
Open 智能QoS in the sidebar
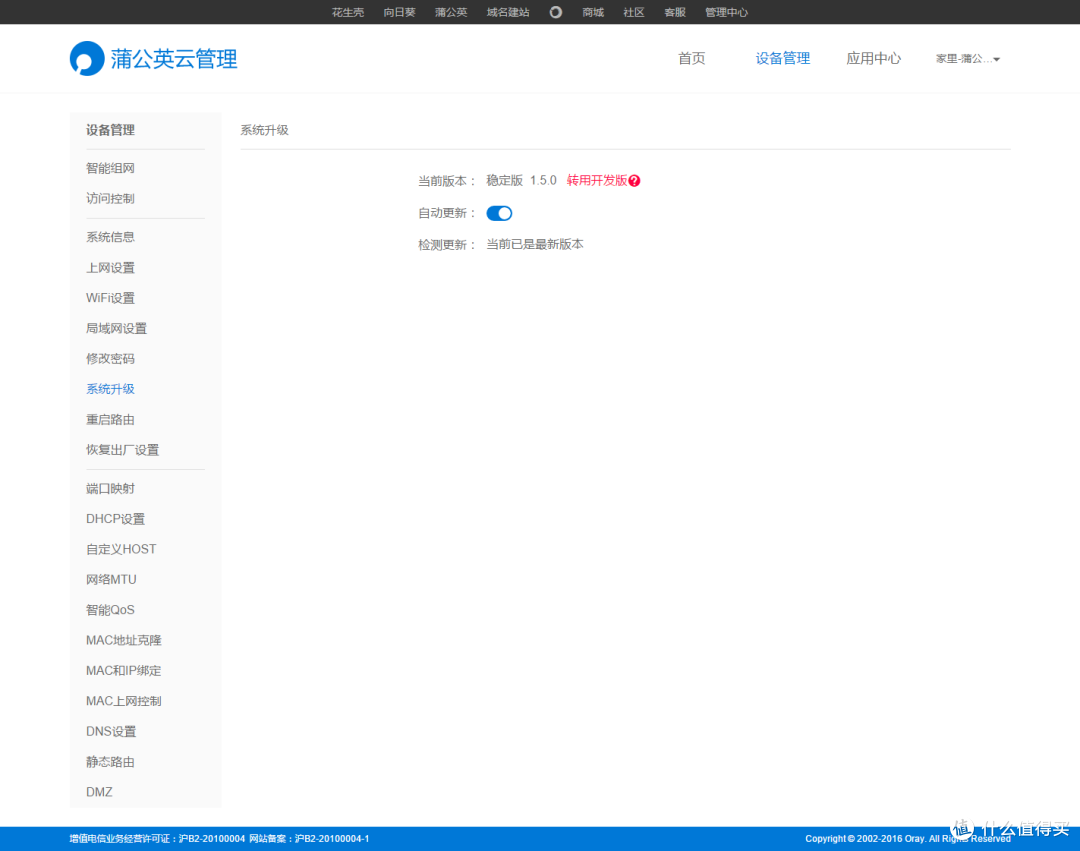coord(110,610)
